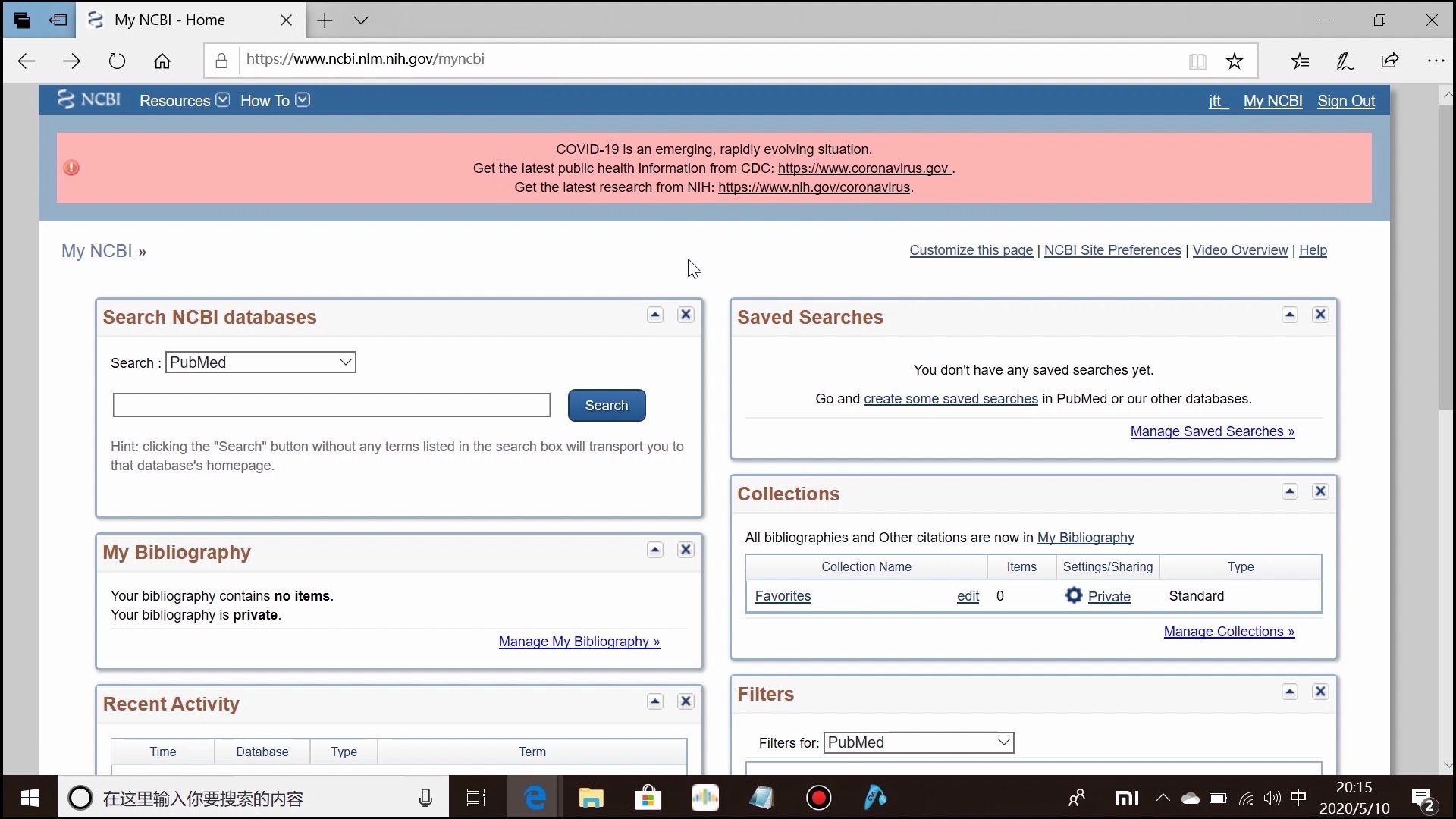The width and height of the screenshot is (1456, 819).
Task: Click the Help link
Action: pyautogui.click(x=1313, y=250)
